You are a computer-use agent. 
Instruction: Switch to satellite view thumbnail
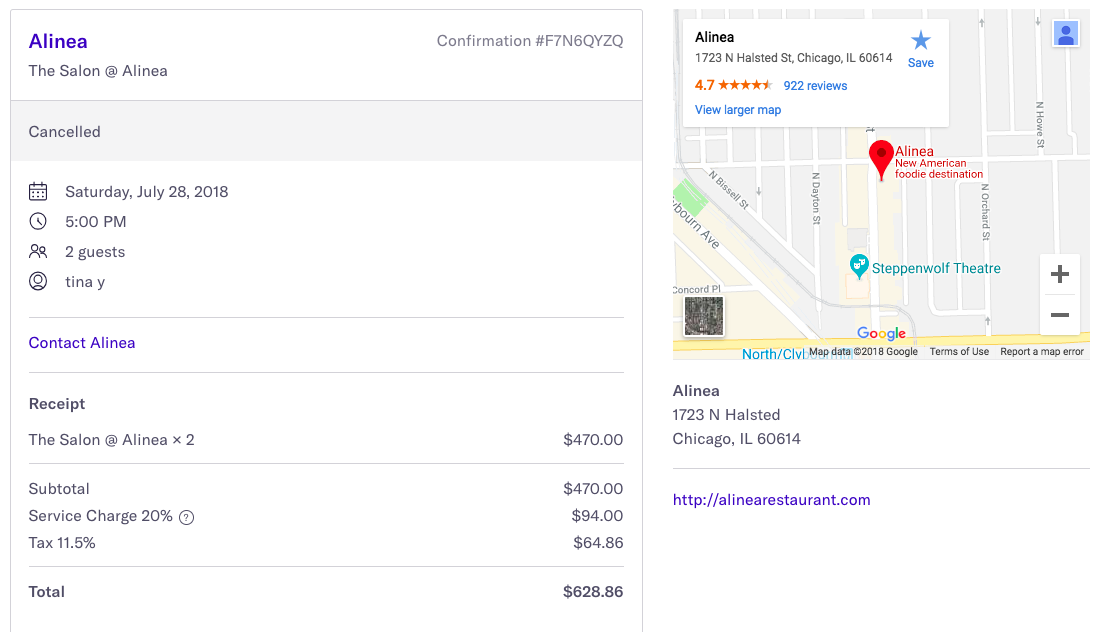[x=704, y=316]
